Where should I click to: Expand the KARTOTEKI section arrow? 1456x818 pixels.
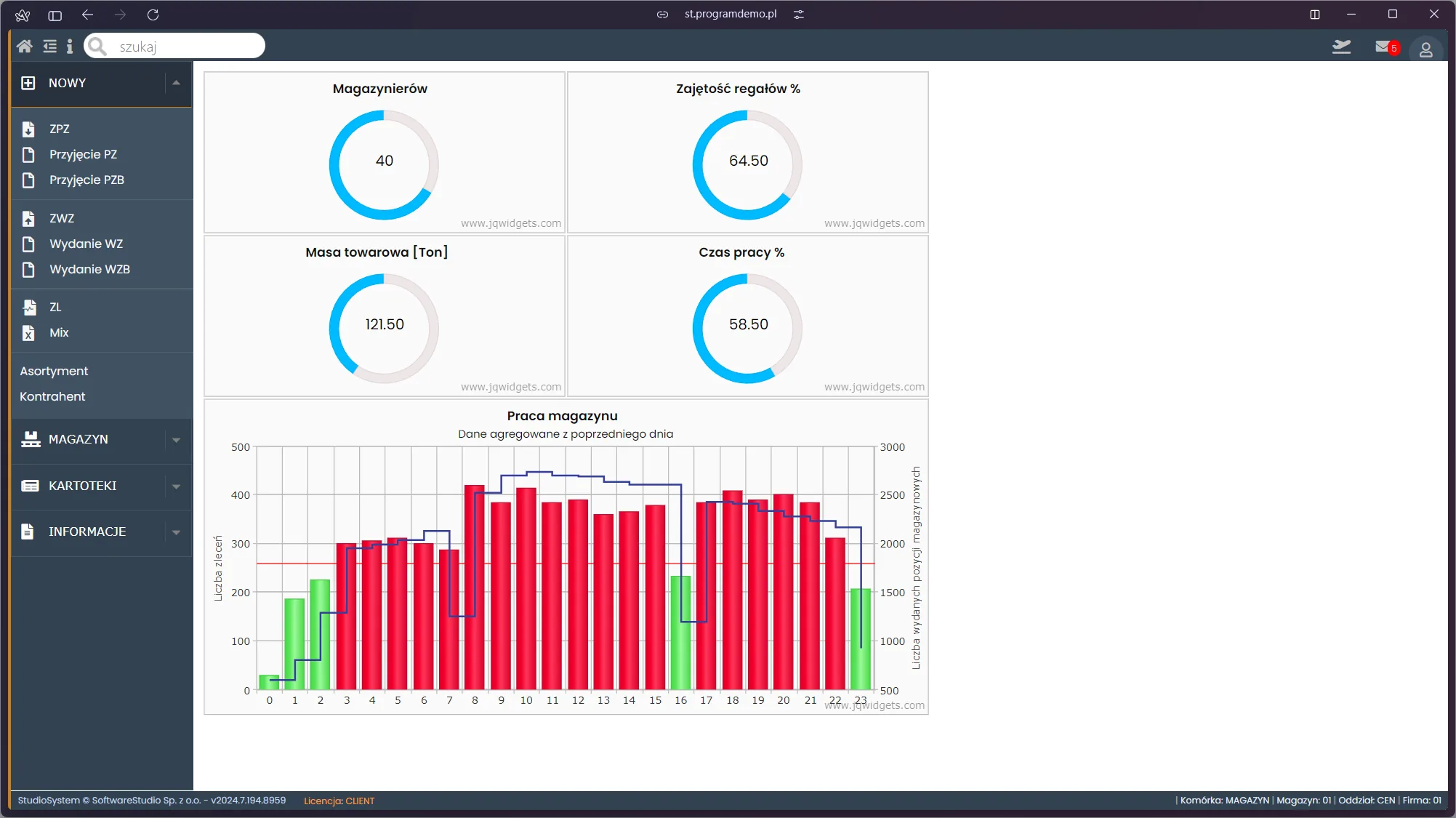pos(176,486)
